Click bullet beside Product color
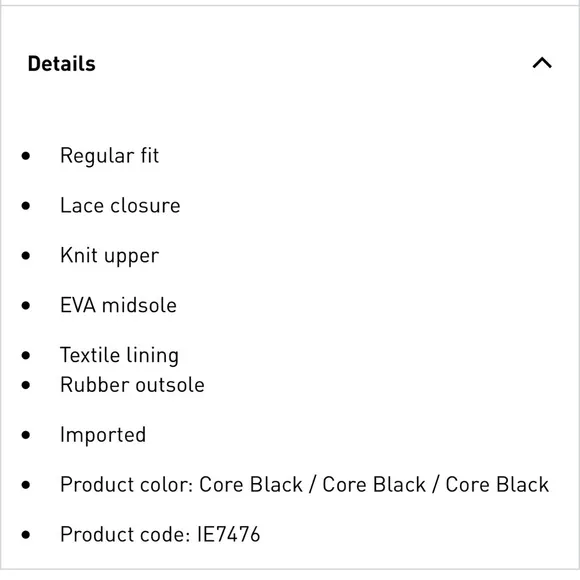 click(x=26, y=485)
